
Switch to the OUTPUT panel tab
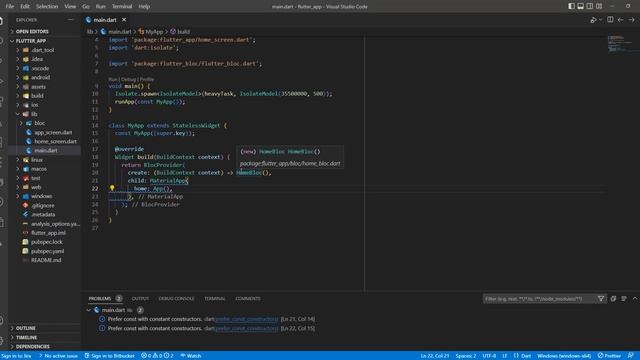pos(140,299)
